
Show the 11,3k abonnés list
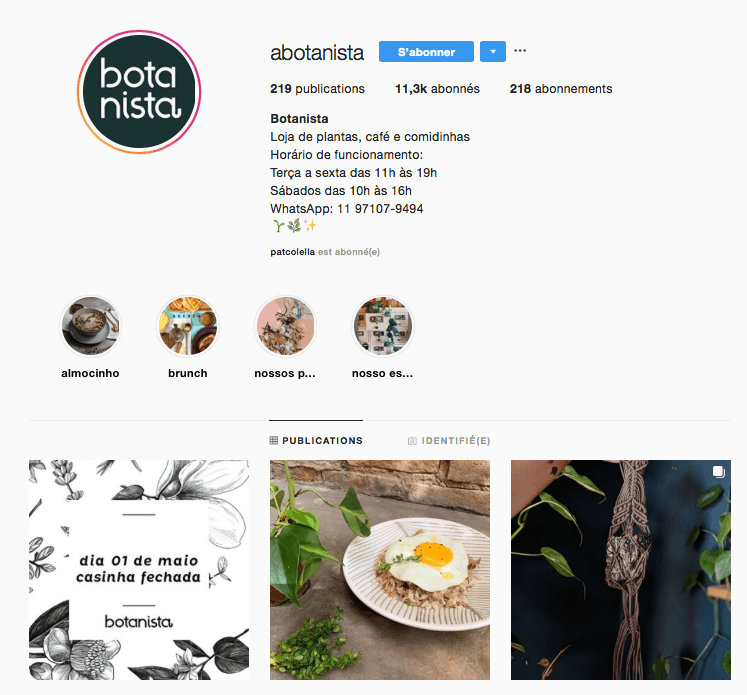[x=437, y=89]
